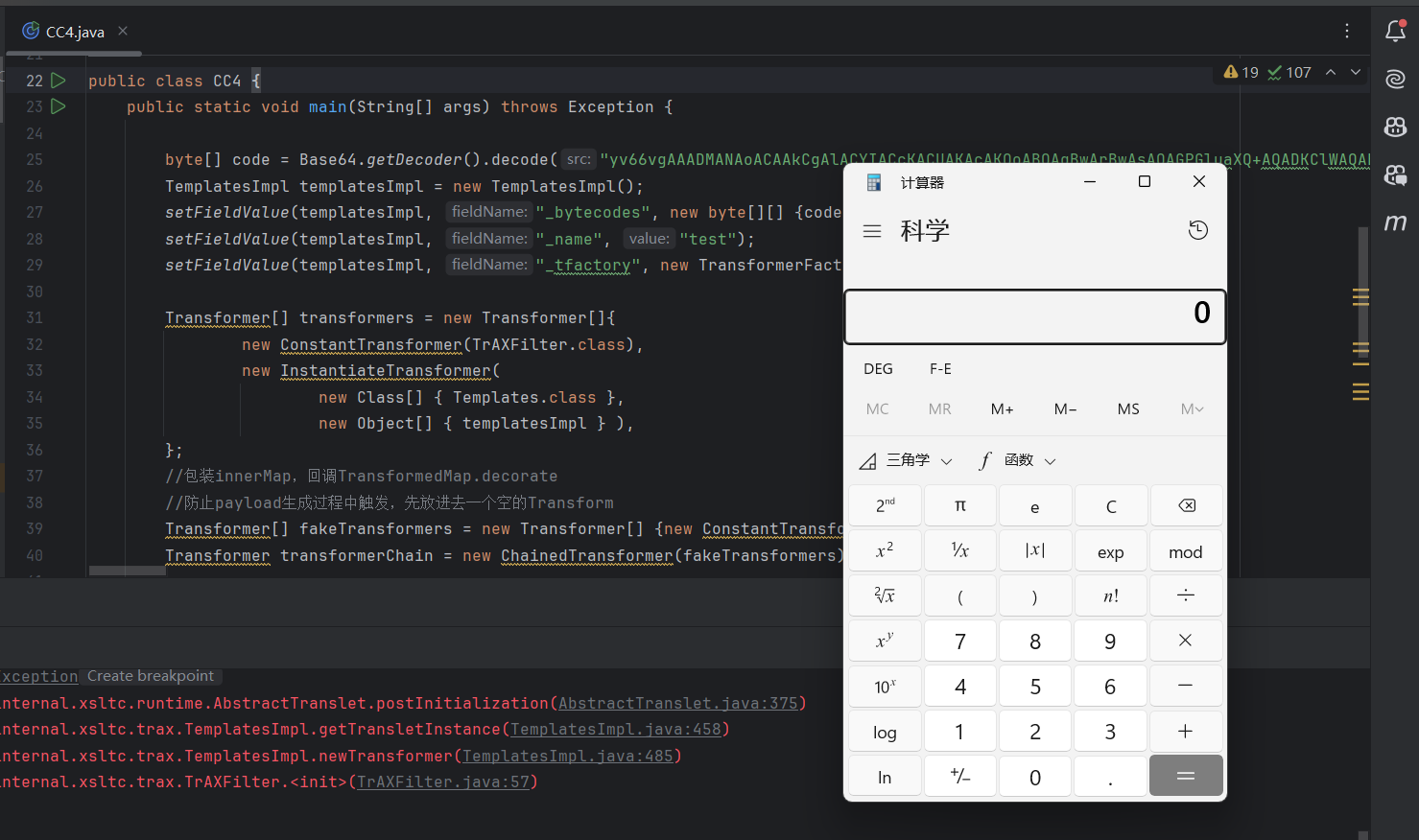This screenshot has width=1419, height=840.
Task: Click multiplication operator button
Action: pos(1187,641)
